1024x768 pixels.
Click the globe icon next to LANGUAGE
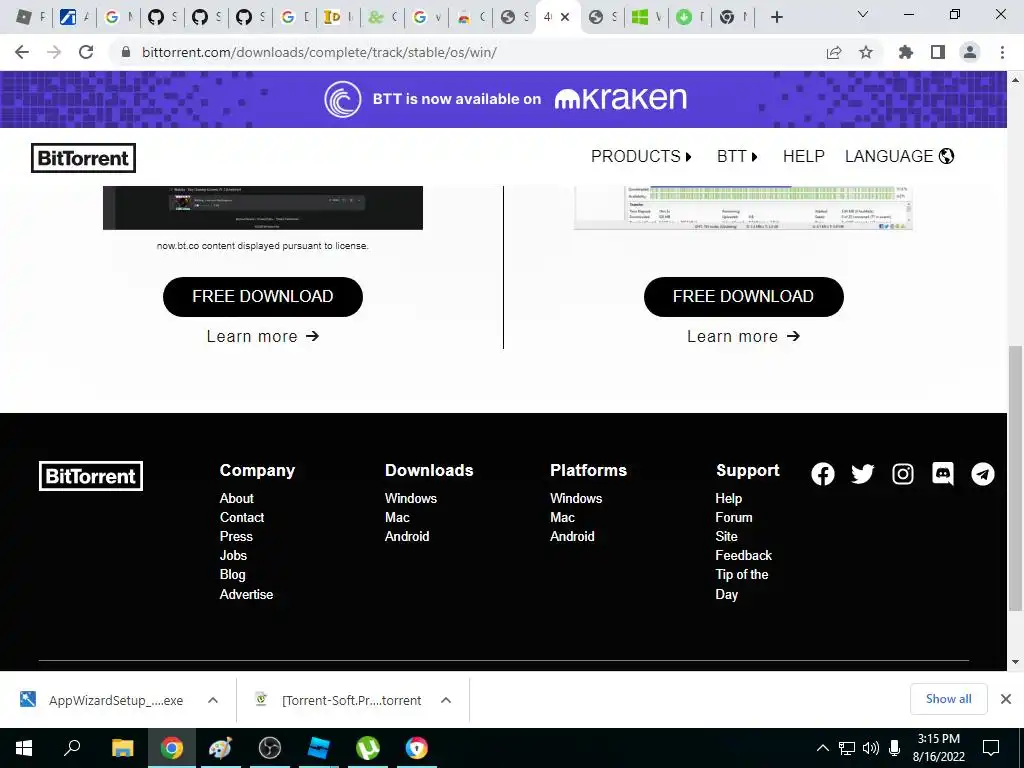pos(946,156)
